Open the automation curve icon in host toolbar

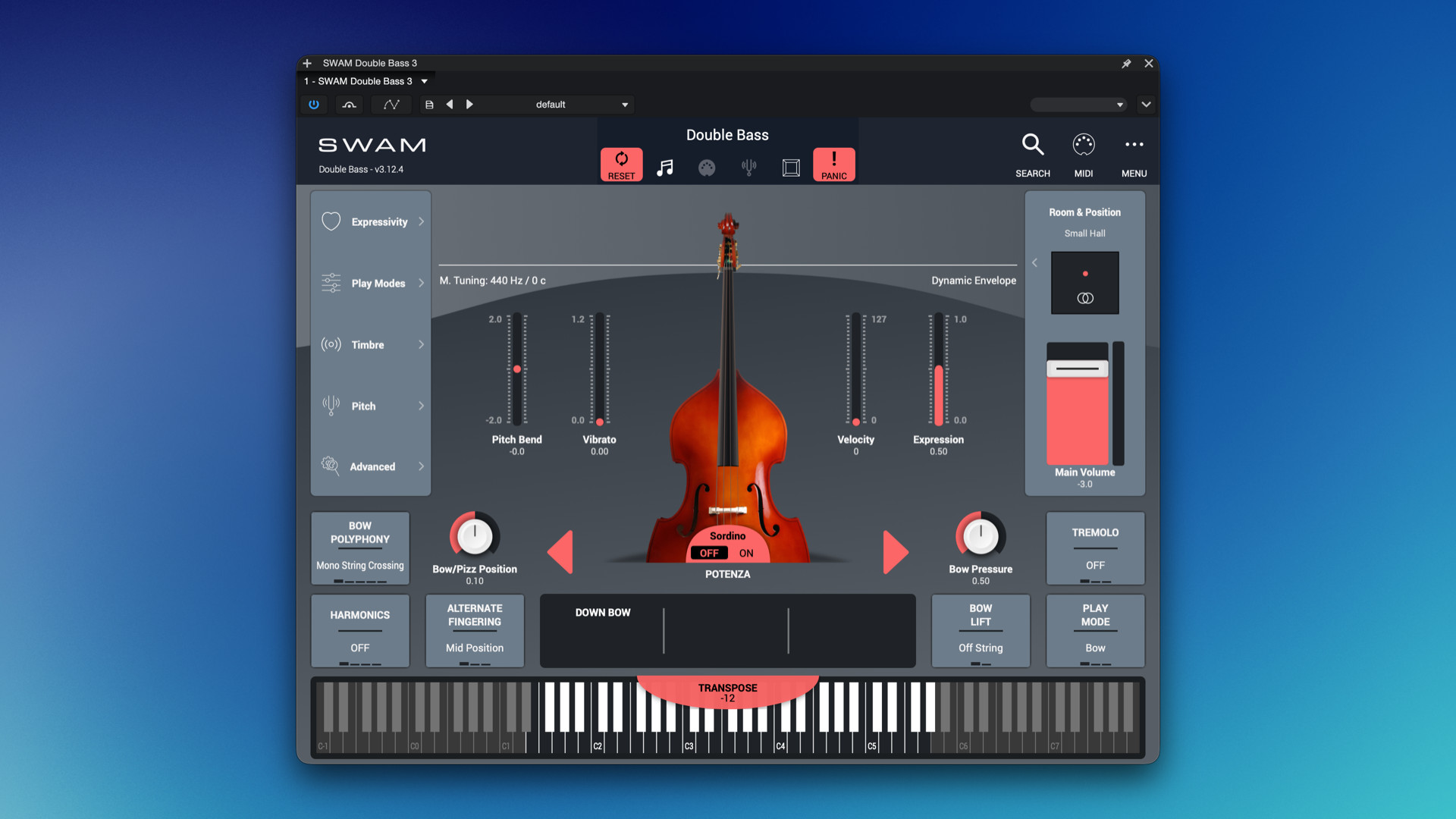click(x=391, y=105)
